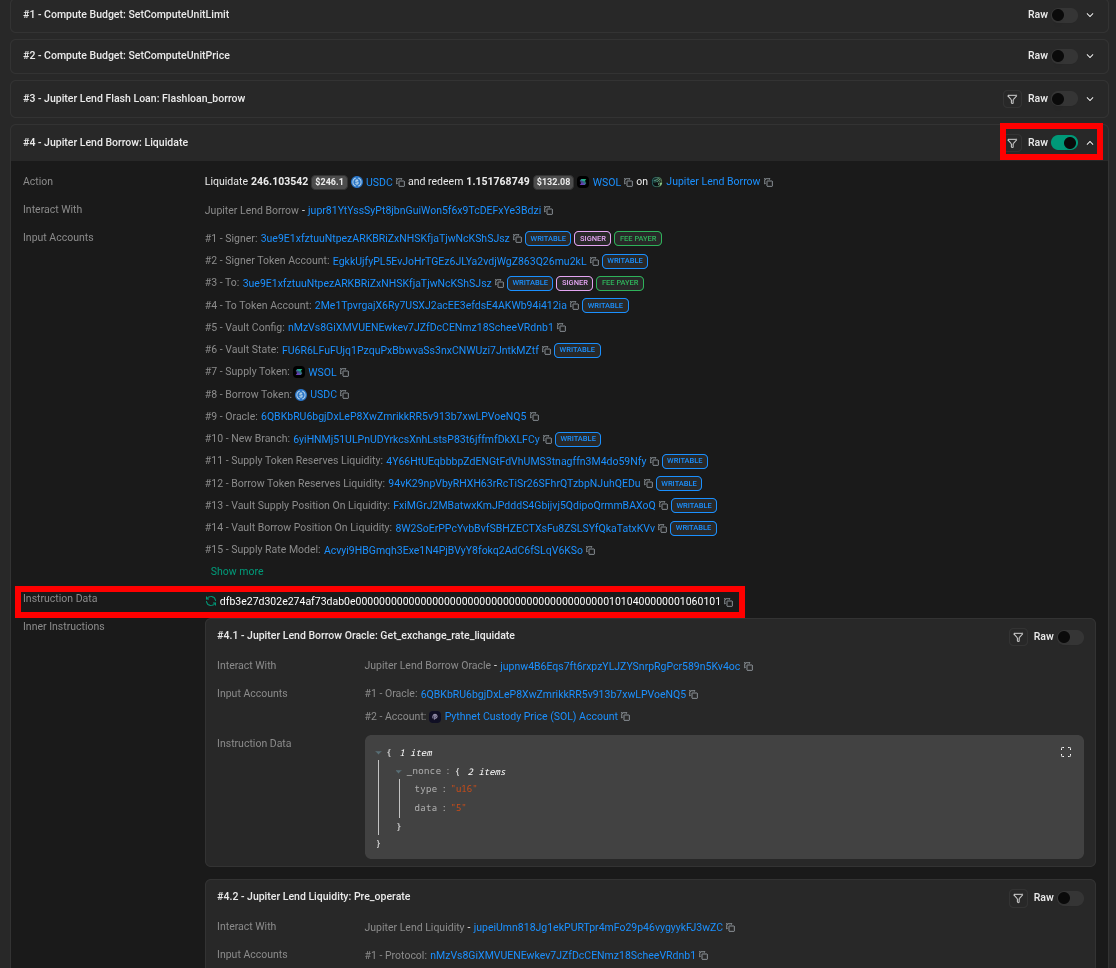Viewport: 1116px width, 968px height.
Task: Copy the Supply Rate Model address
Action: click(591, 550)
